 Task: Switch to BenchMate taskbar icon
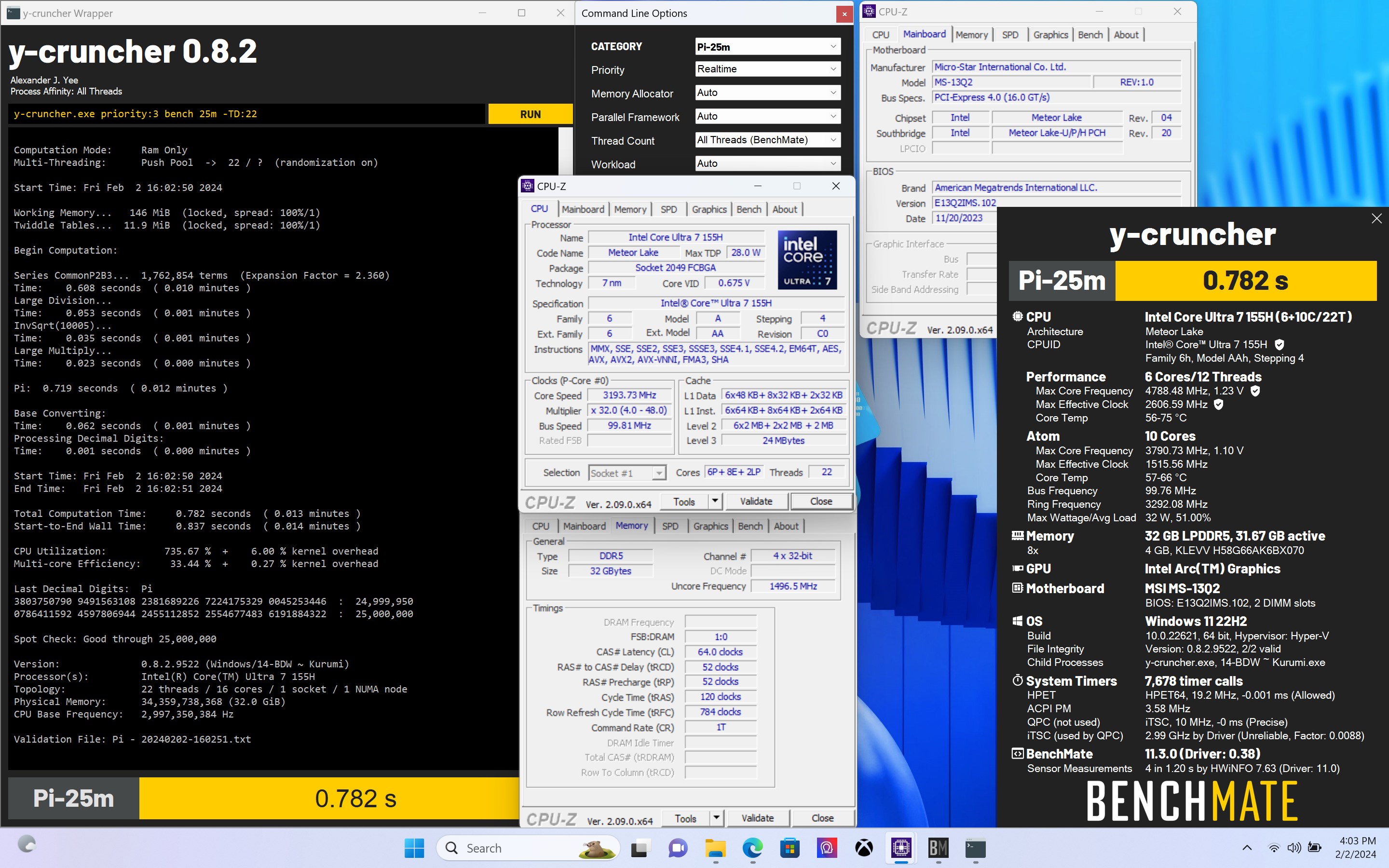[939, 847]
